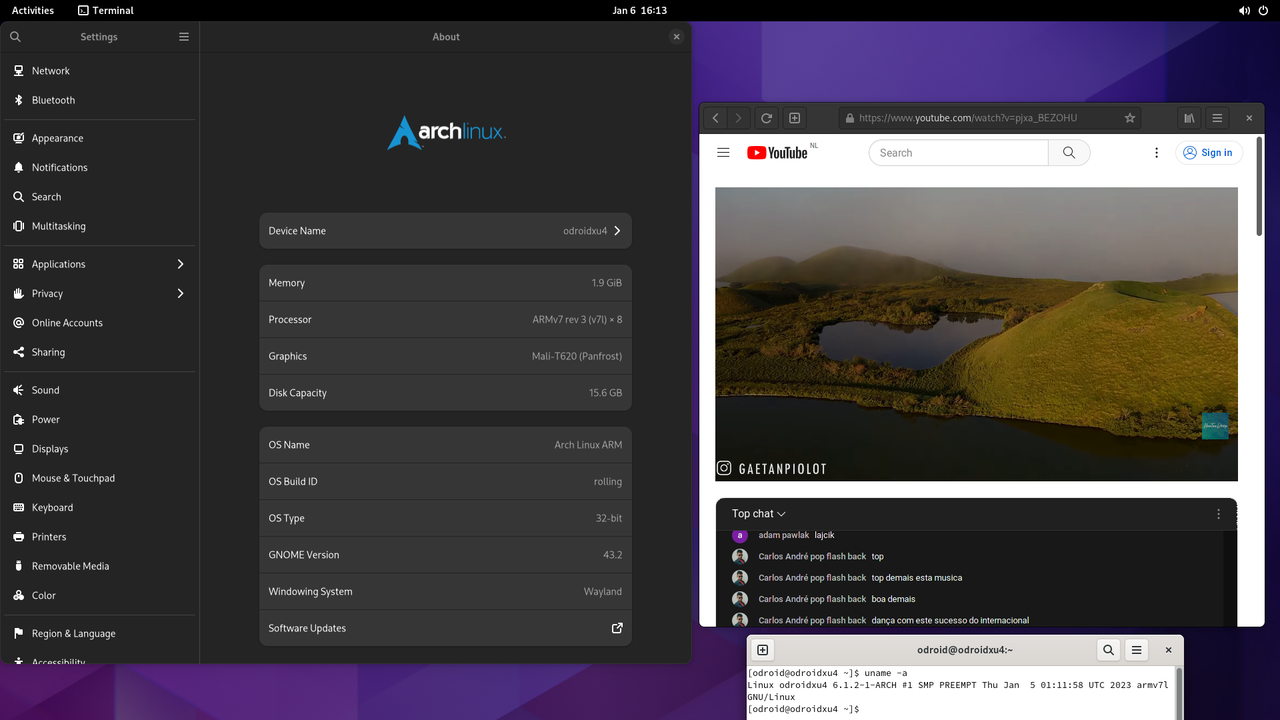The height and width of the screenshot is (720, 1280).
Task: Click the YouTube Sign in button
Action: click(x=1208, y=153)
